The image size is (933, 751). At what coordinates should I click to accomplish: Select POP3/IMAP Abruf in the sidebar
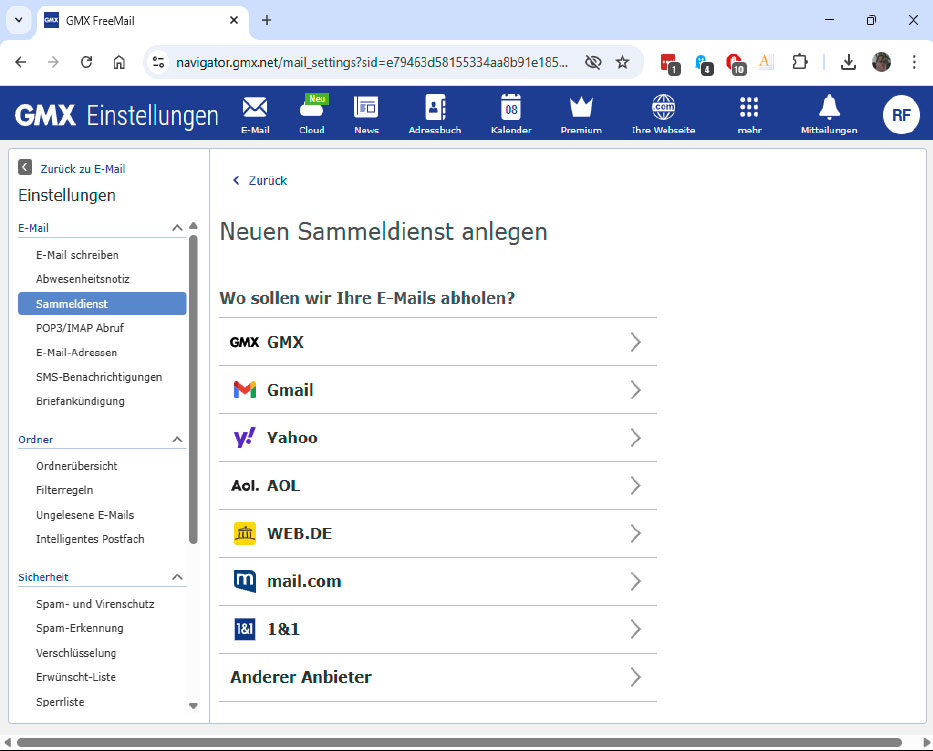(79, 327)
